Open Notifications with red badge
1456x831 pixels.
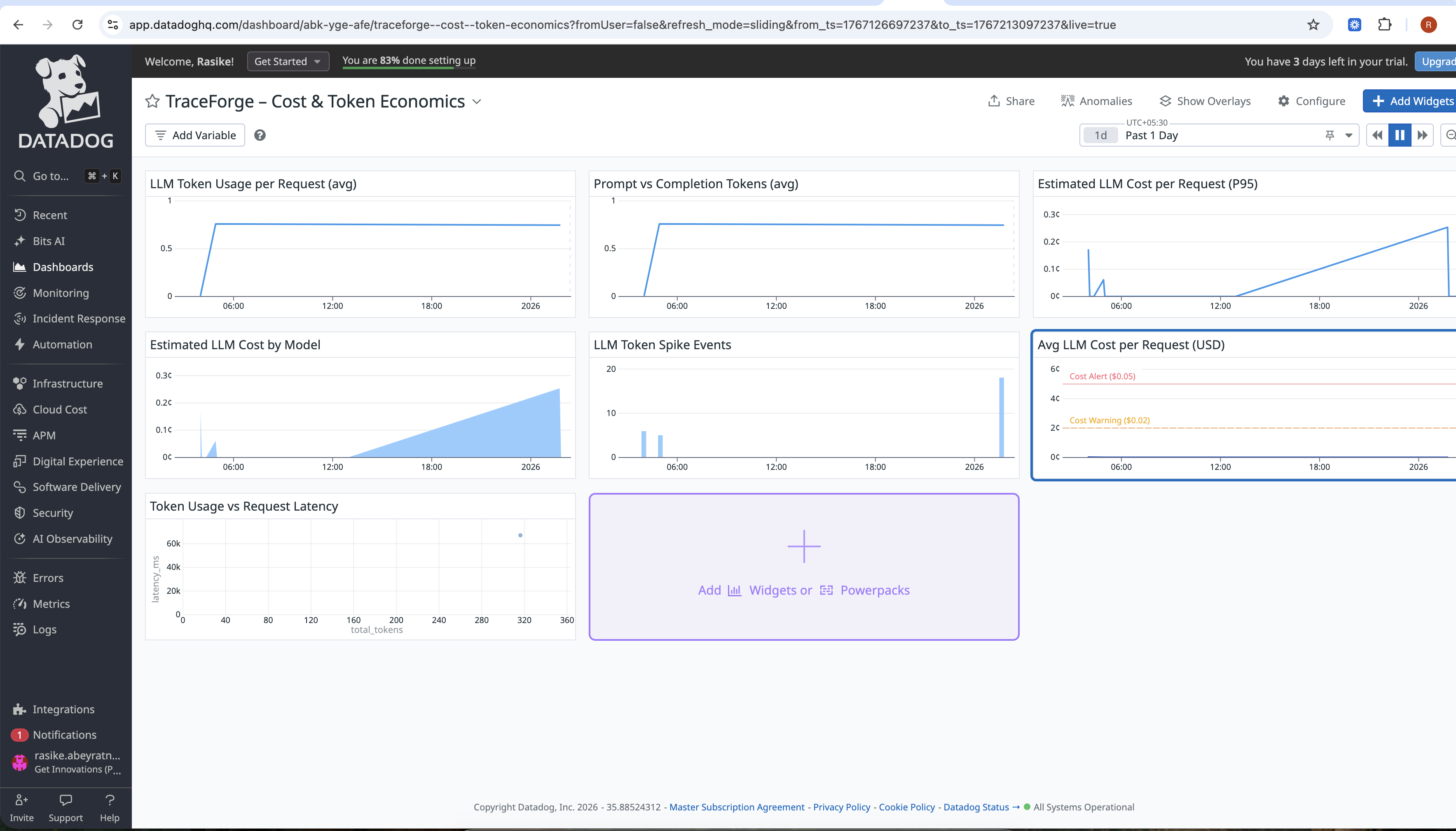64,735
